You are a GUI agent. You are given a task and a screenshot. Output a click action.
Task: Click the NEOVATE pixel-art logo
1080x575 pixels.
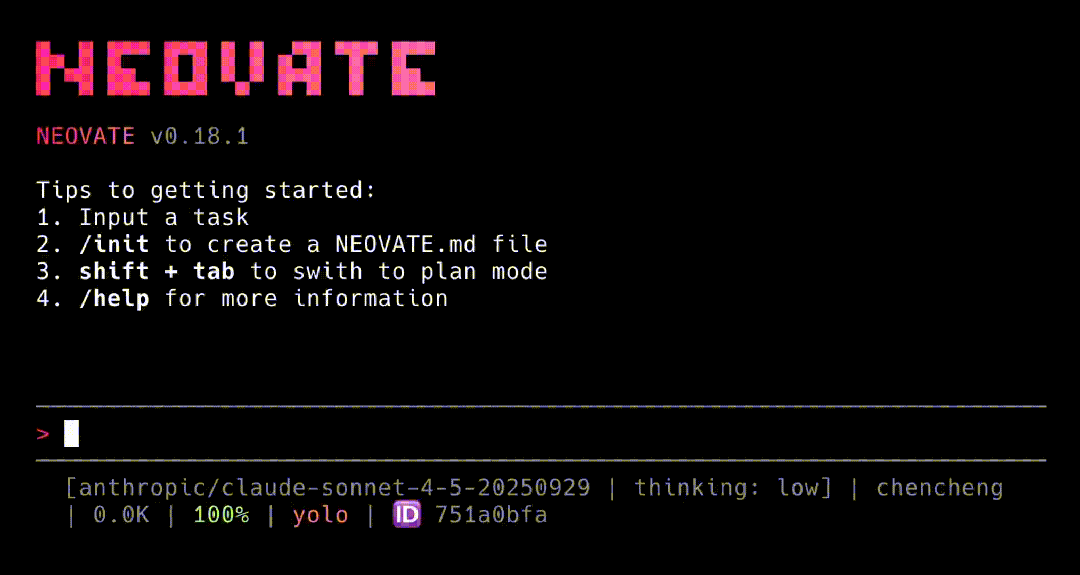[x=236, y=69]
